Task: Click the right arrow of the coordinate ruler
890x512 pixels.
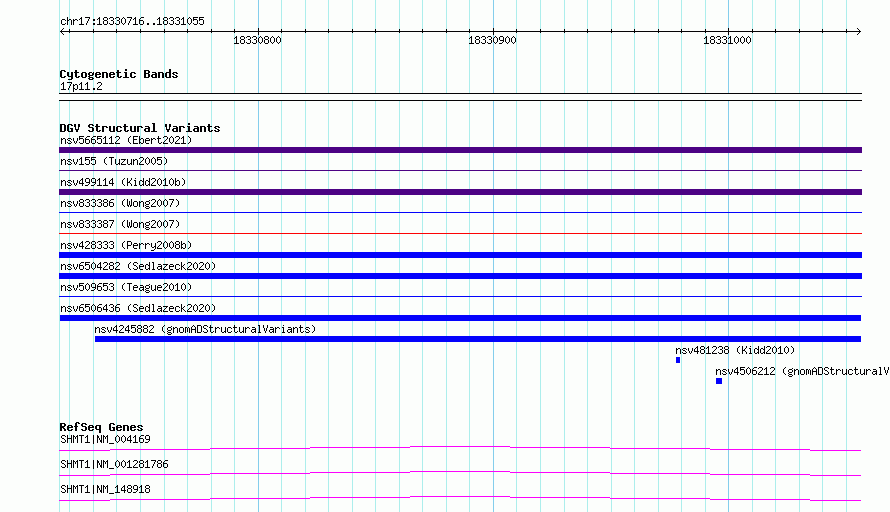Action: (858, 32)
